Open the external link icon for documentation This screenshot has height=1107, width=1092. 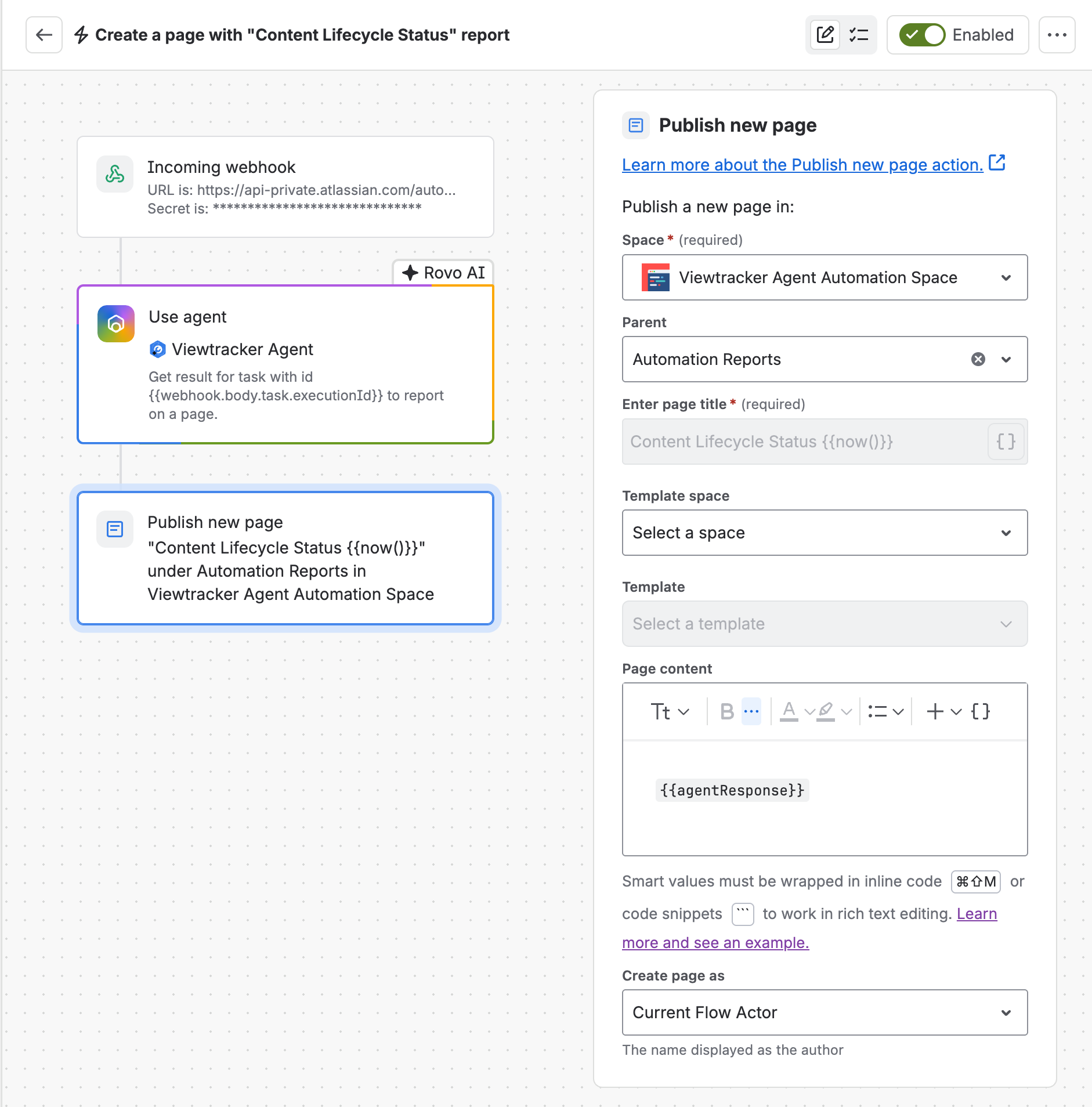click(997, 162)
